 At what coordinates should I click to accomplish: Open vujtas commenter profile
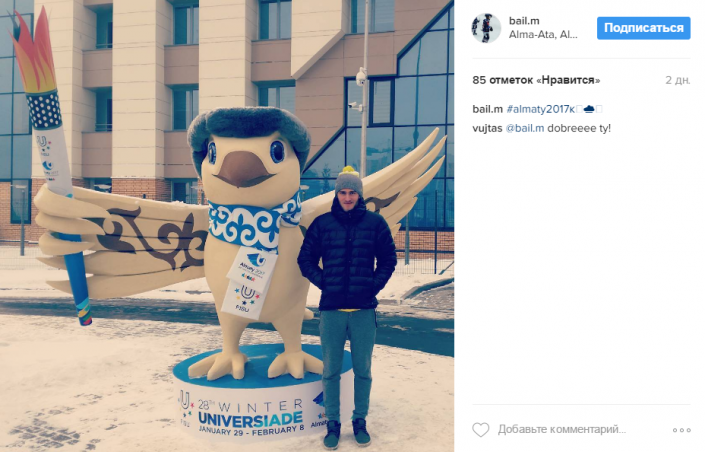tap(487, 128)
